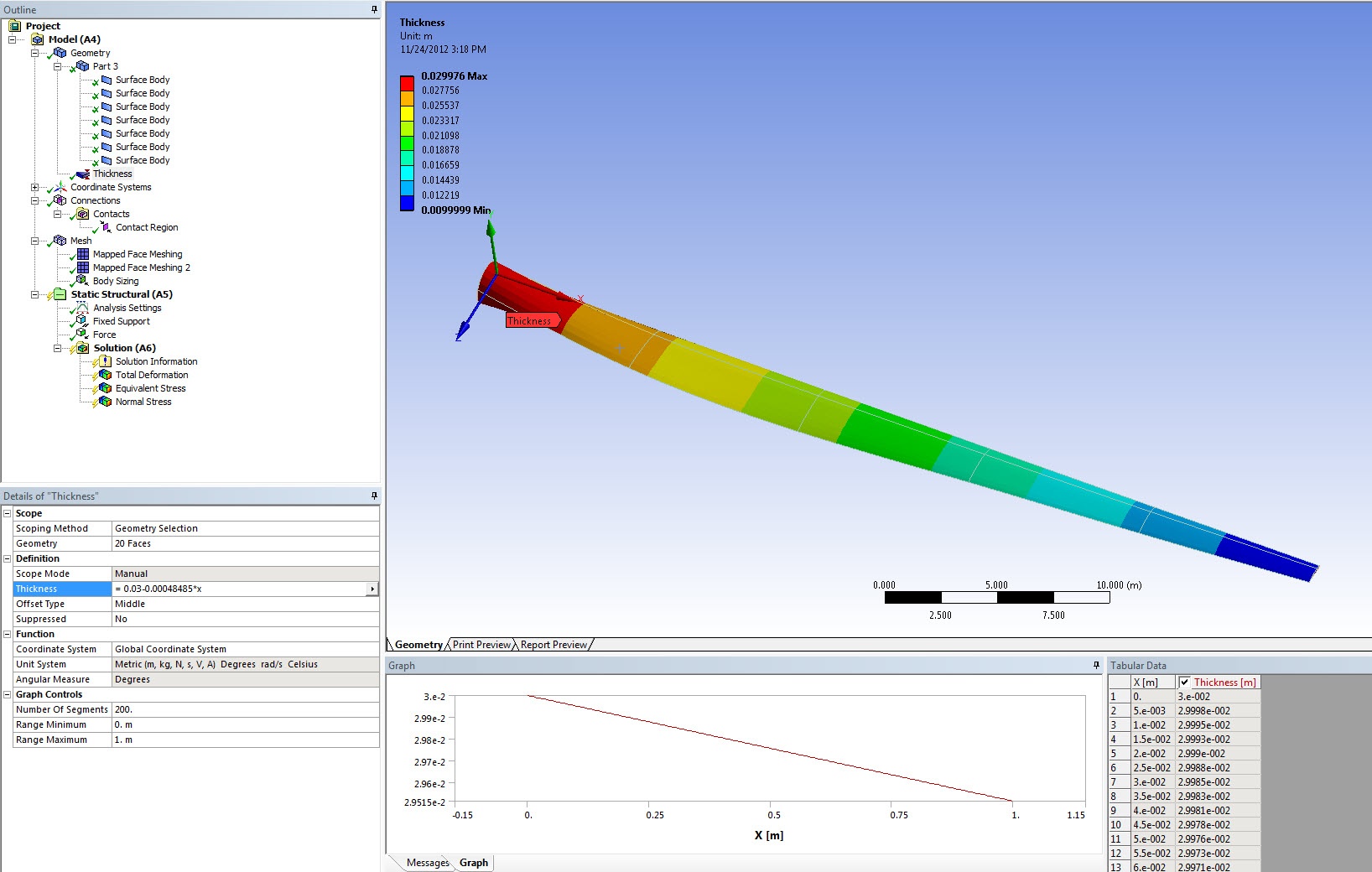This screenshot has width=1372, height=872.
Task: Collapse the Solution (A6) branch
Action: 57,348
